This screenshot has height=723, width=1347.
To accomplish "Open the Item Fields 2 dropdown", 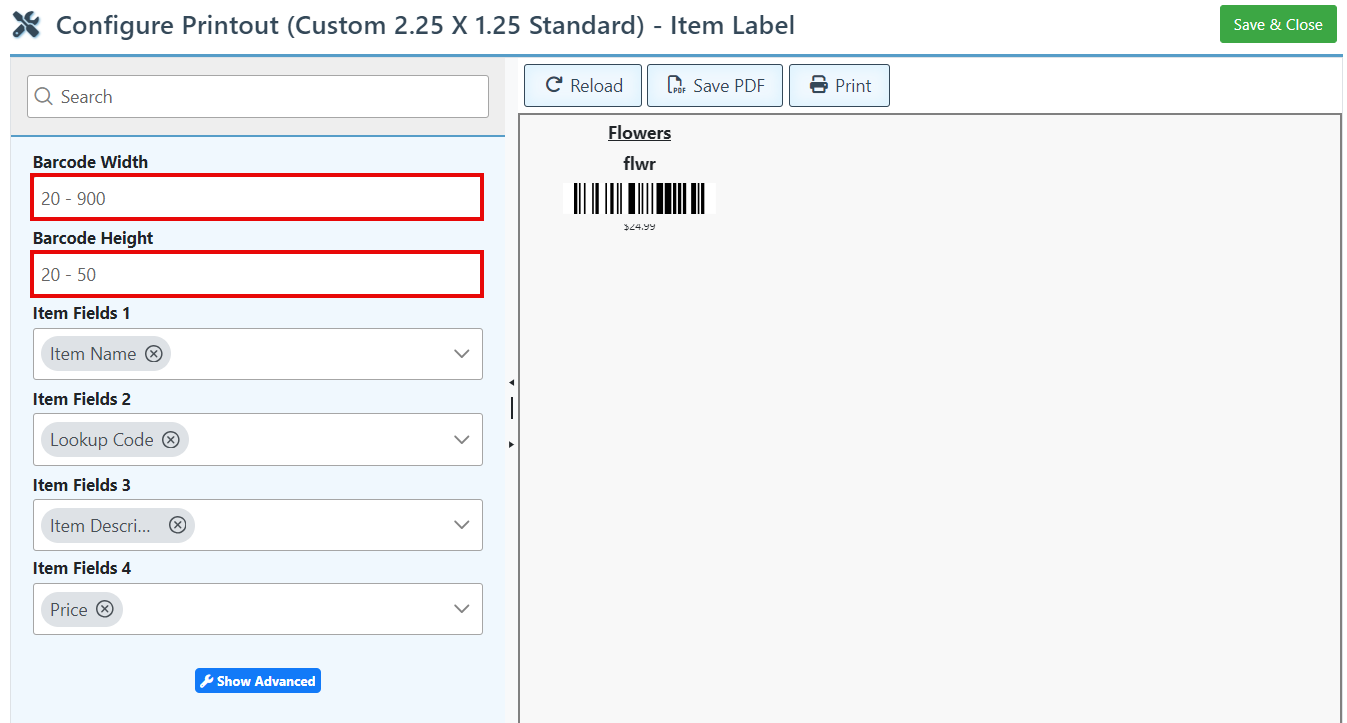I will coord(461,440).
